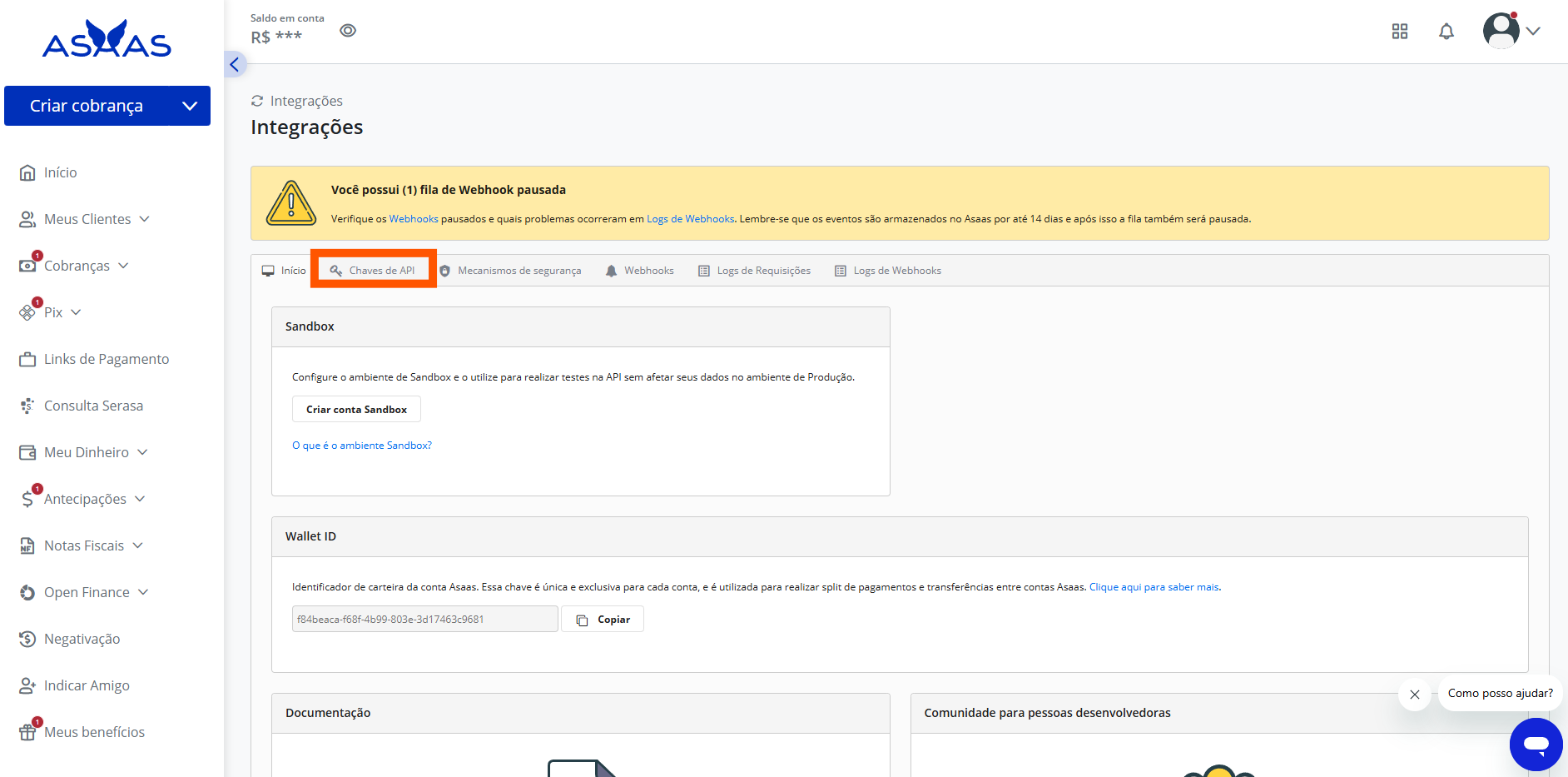
Task: Click the Links de Pagamento bag icon
Action: click(27, 359)
